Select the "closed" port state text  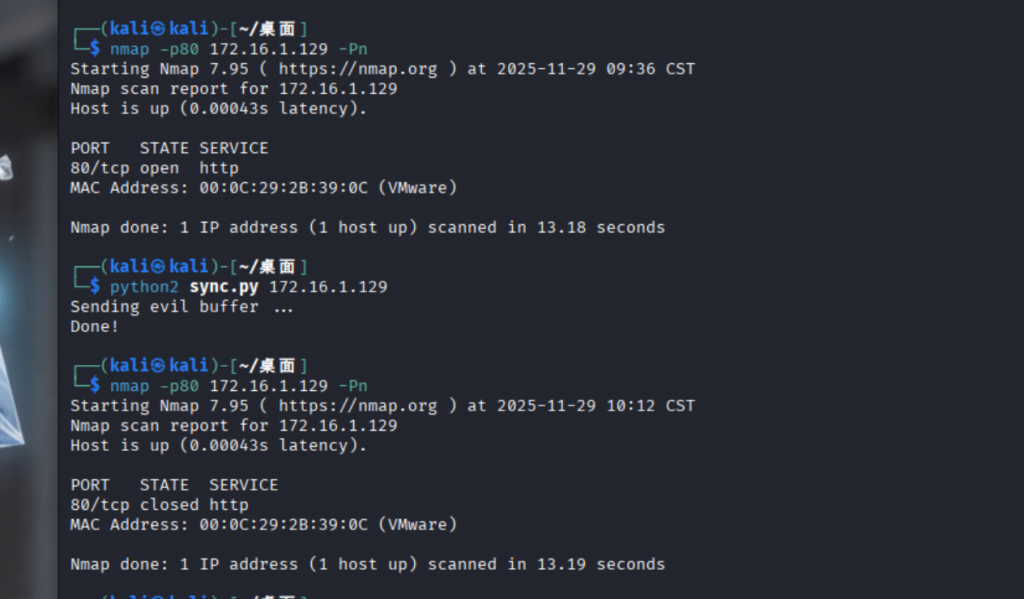pyautogui.click(x=169, y=505)
